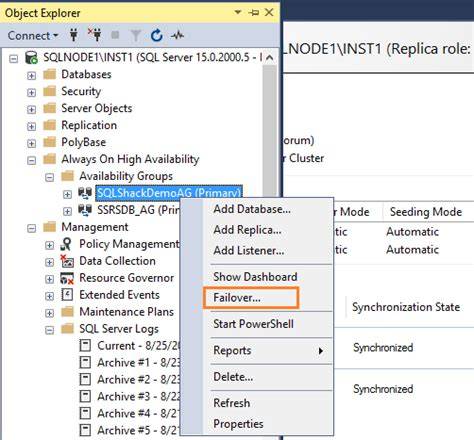
Task: Click the Filter funnel icon
Action: click(136, 35)
